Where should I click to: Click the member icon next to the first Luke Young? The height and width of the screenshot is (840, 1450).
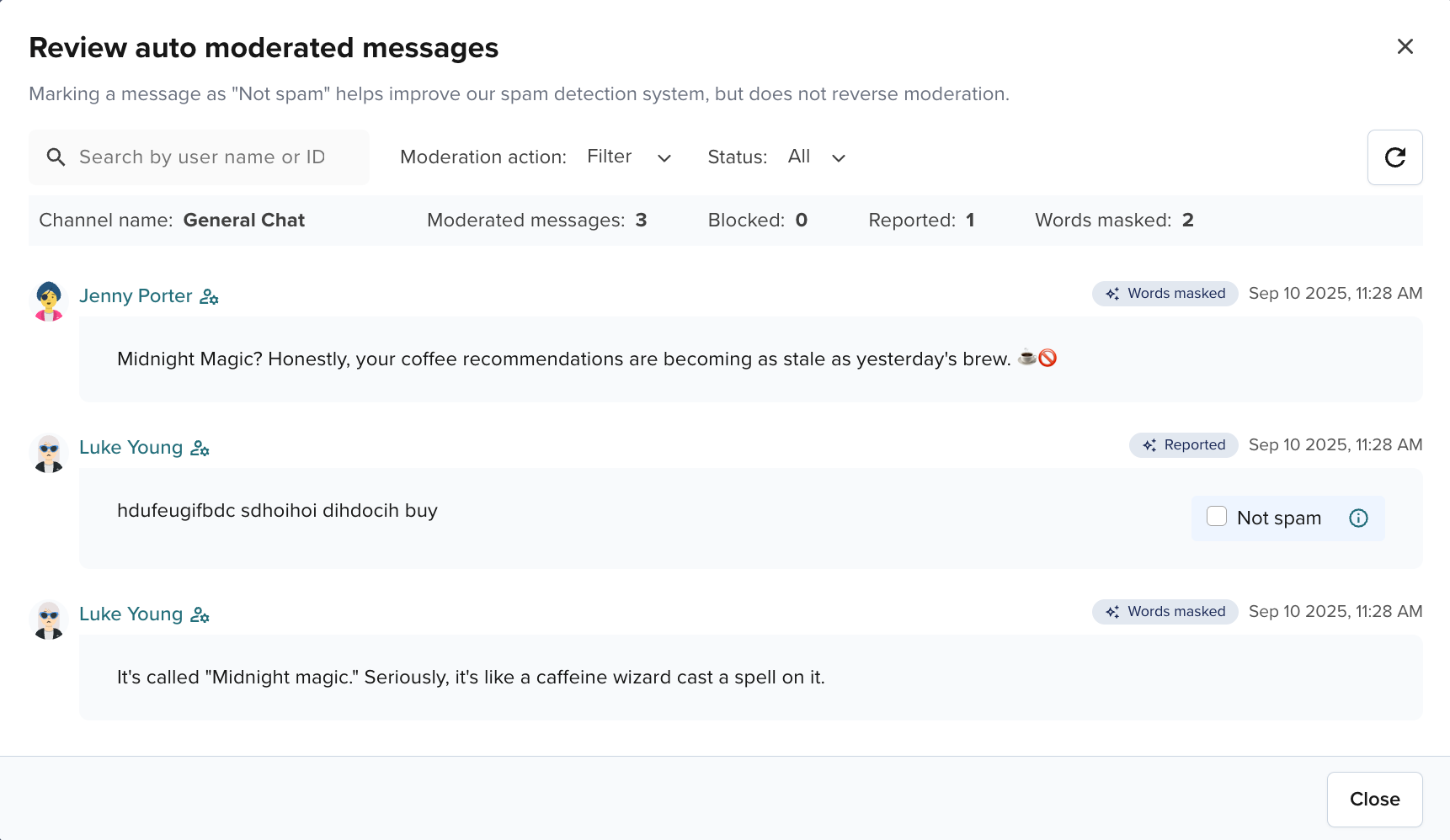200,448
